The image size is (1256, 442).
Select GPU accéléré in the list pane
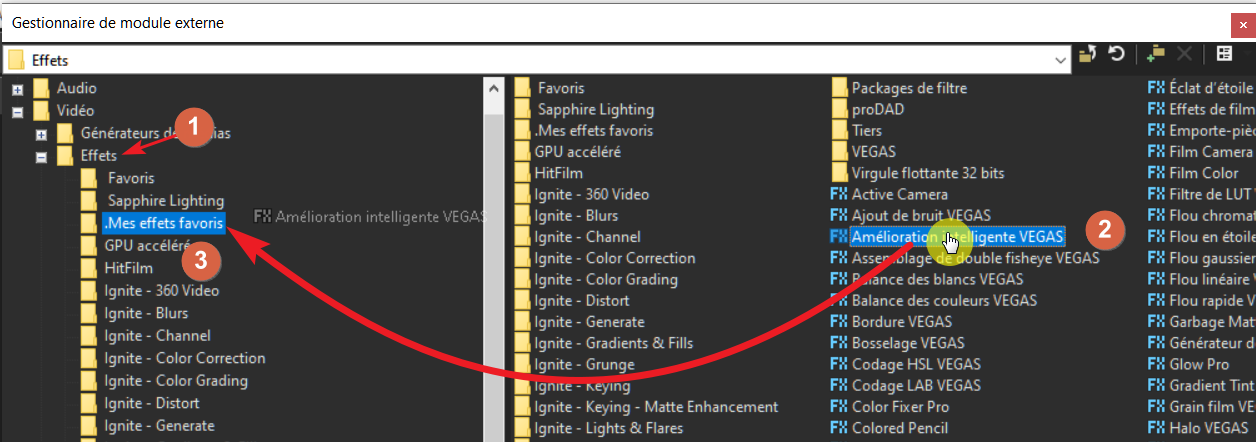578,152
